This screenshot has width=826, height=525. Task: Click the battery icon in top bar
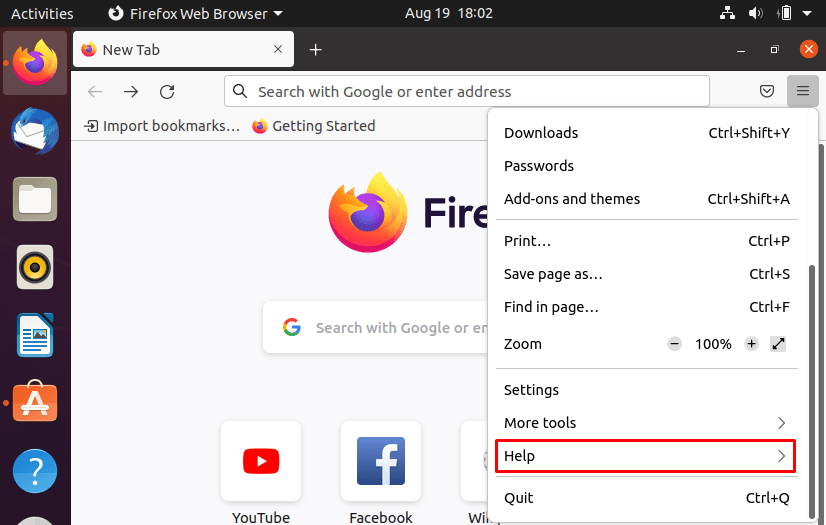click(x=784, y=13)
